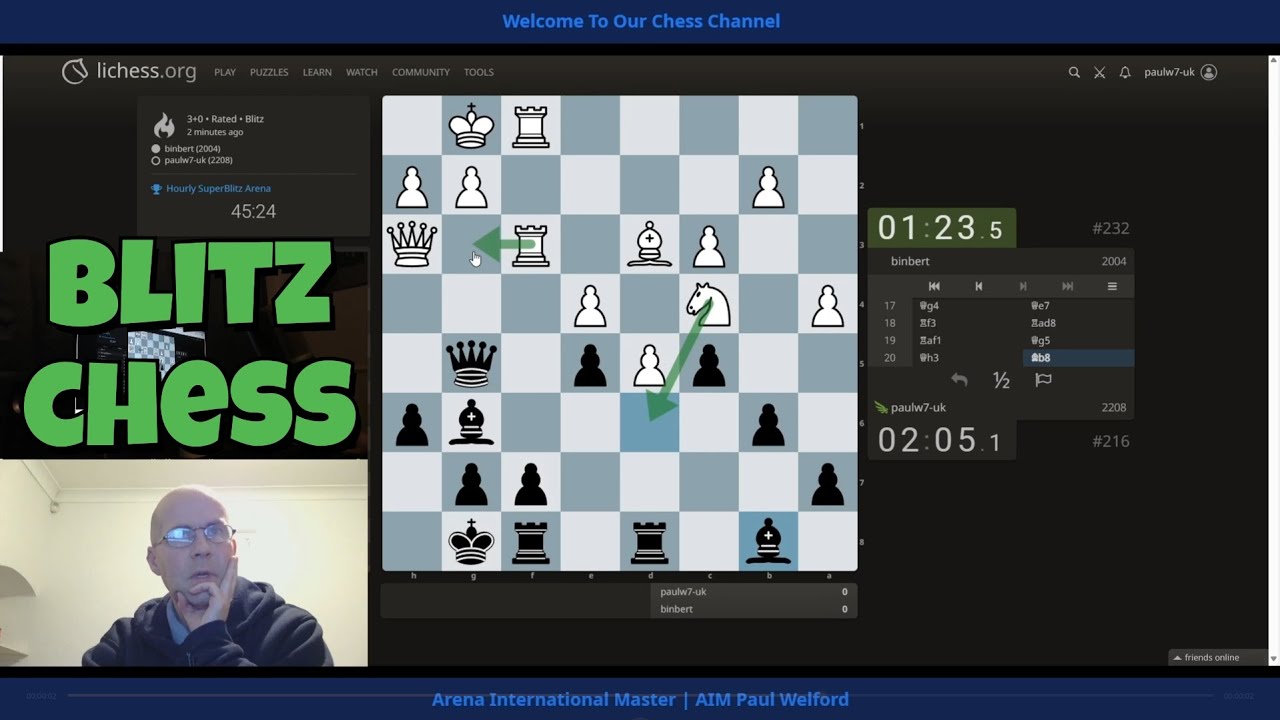1280x720 pixels.
Task: Click the highlighted empty square d6
Action: tap(650, 423)
